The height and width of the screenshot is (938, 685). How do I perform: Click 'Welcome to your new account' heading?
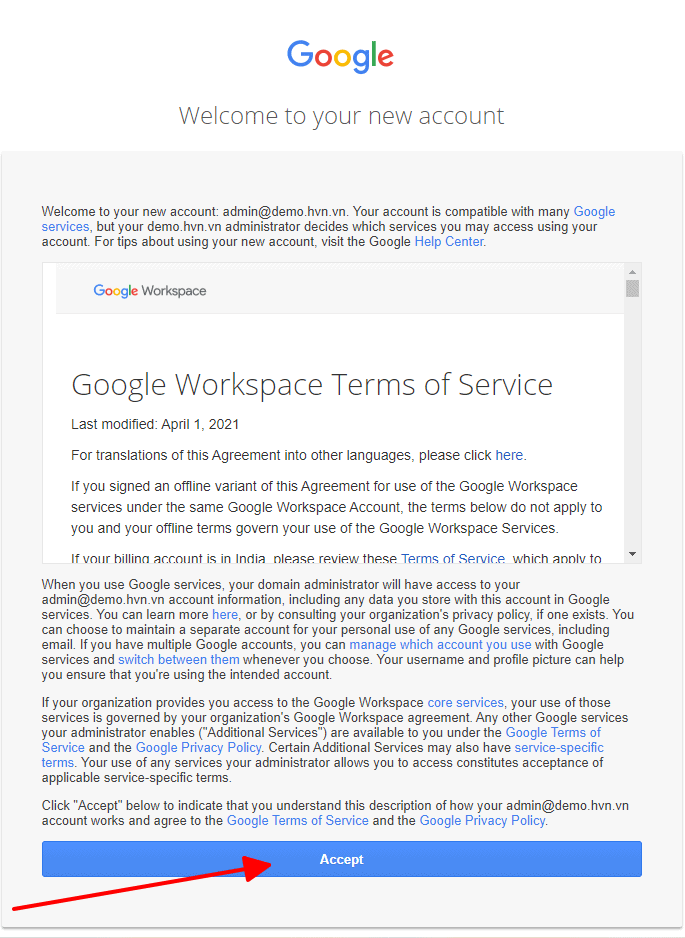(x=341, y=115)
